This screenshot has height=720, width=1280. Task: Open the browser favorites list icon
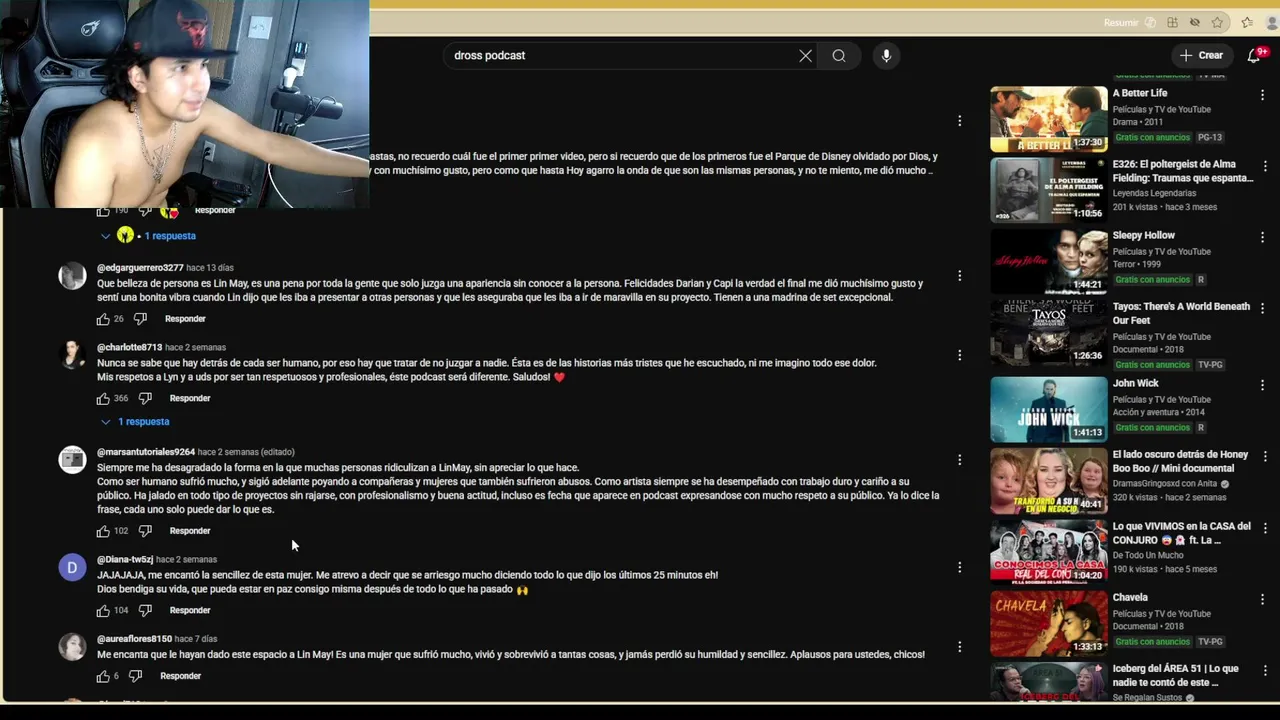[1247, 23]
